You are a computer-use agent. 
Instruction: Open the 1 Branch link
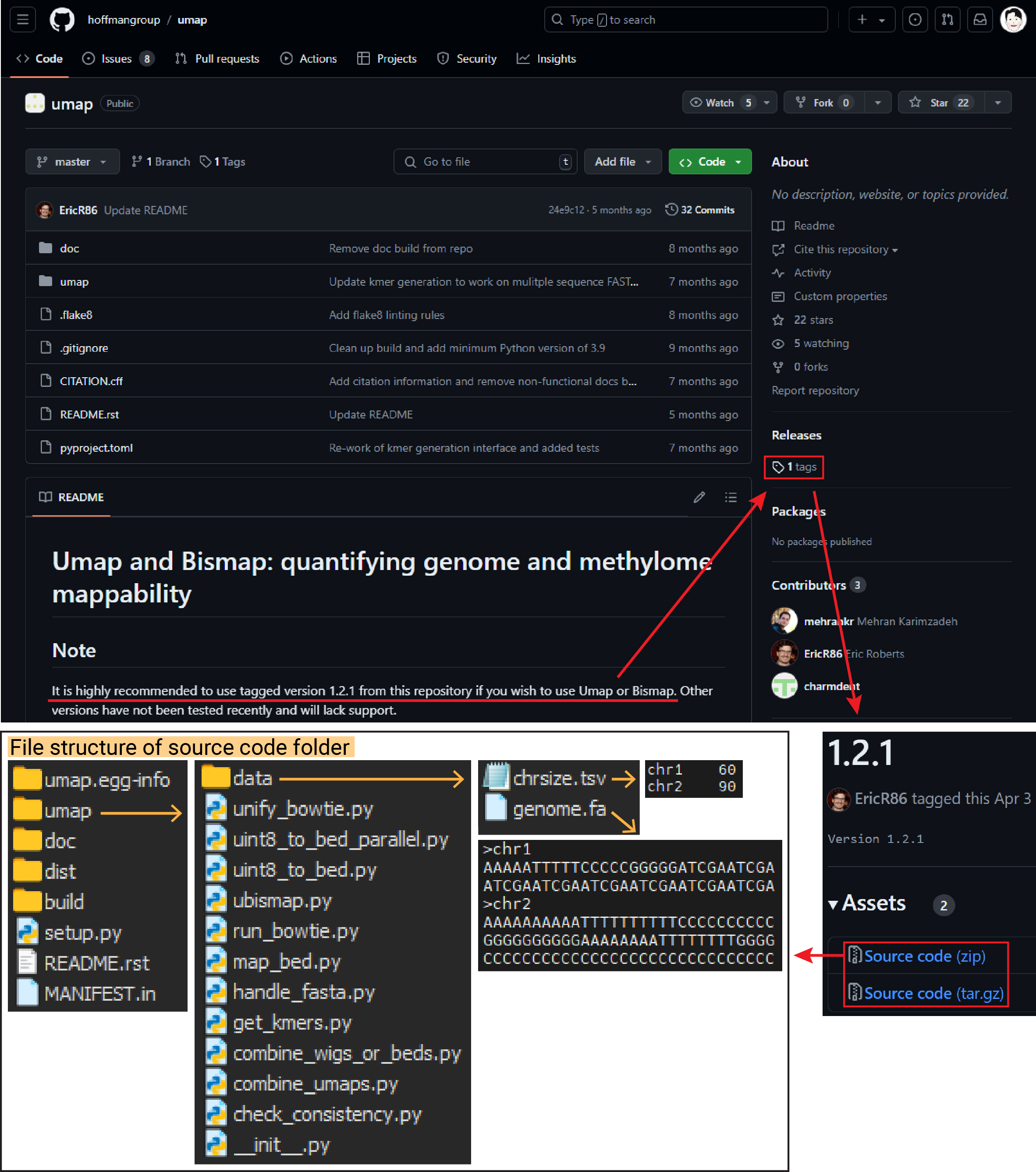coord(161,162)
